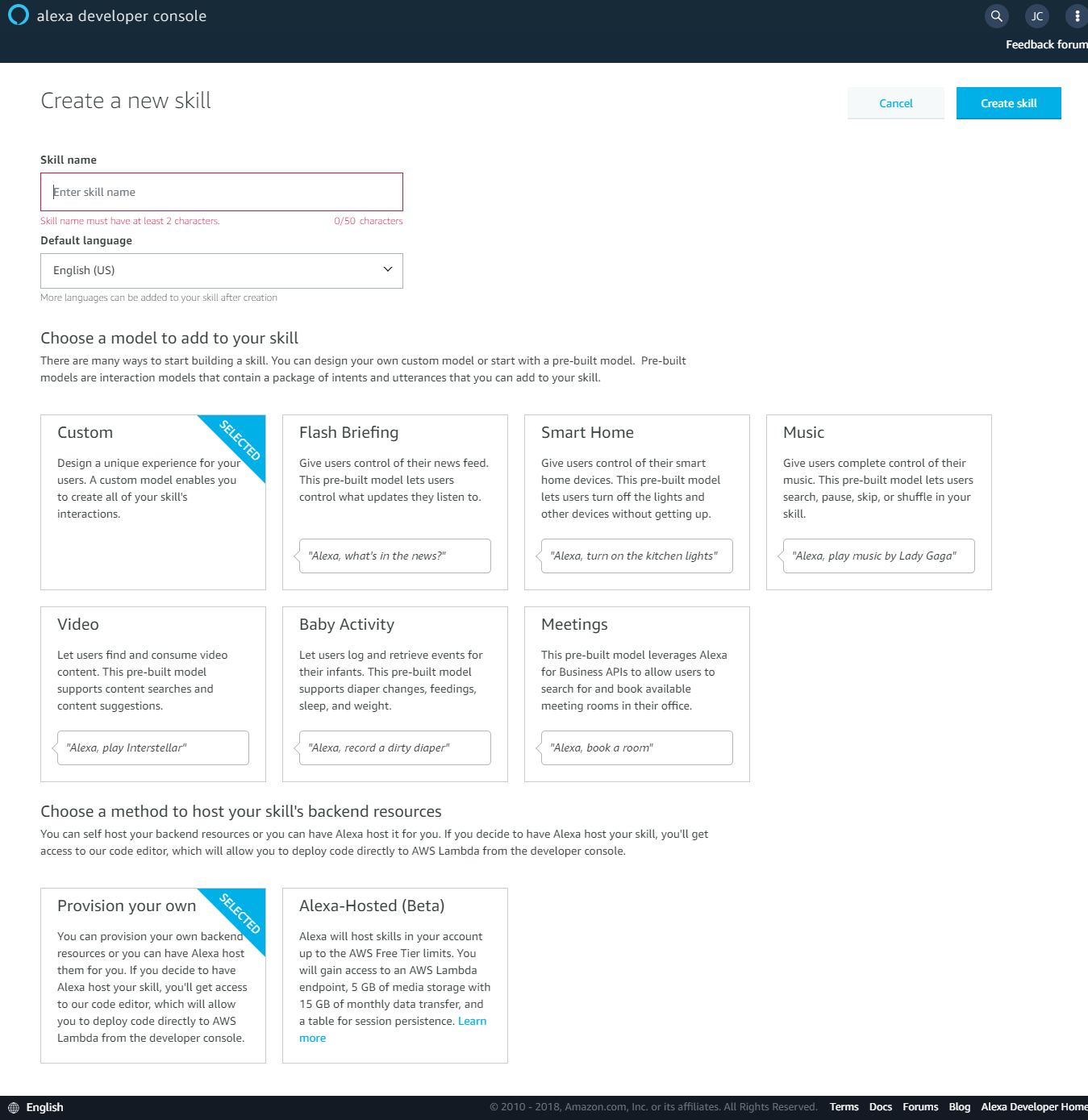This screenshot has width=1088, height=1120.
Task: Click into the Skill name input field
Action: [x=222, y=192]
